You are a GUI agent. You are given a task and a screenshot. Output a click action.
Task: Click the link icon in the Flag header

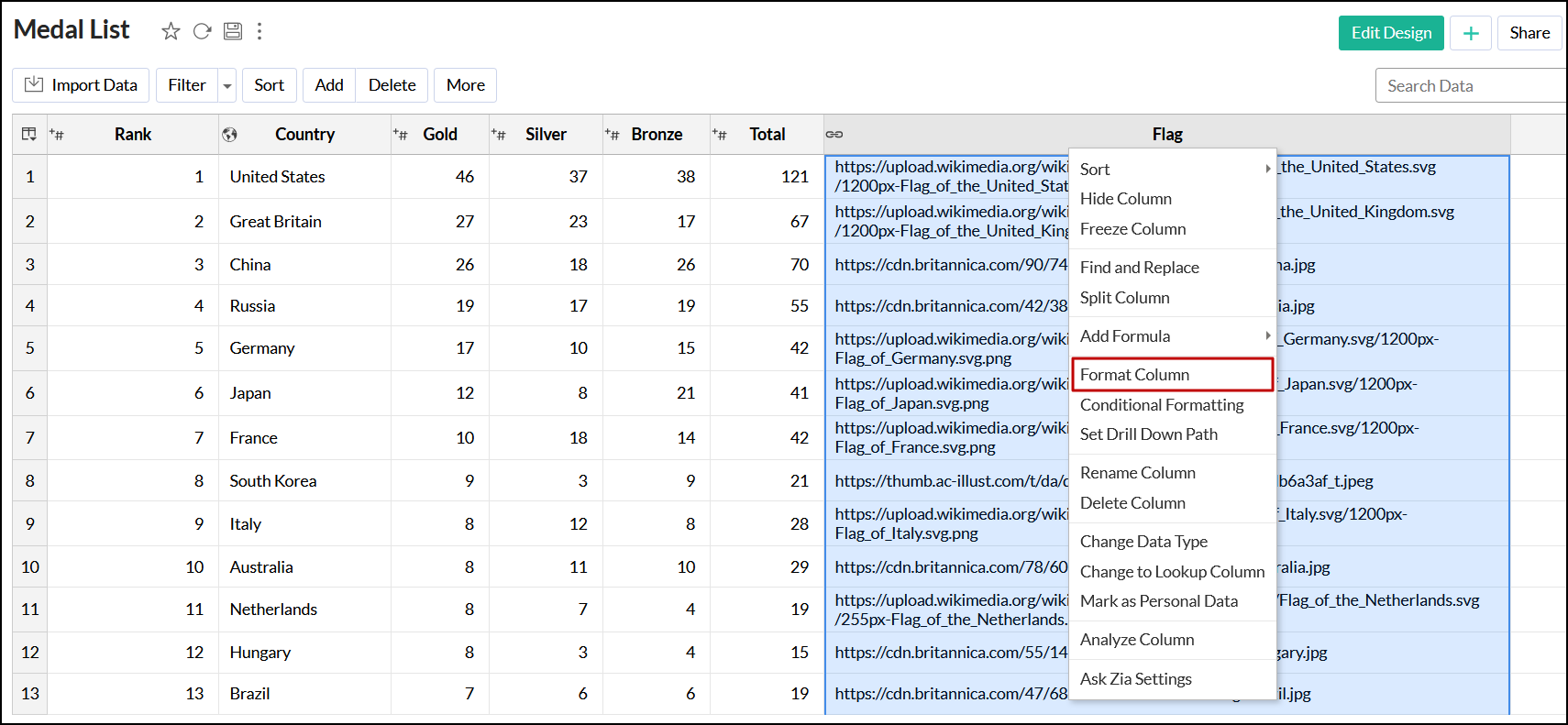pyautogui.click(x=834, y=135)
